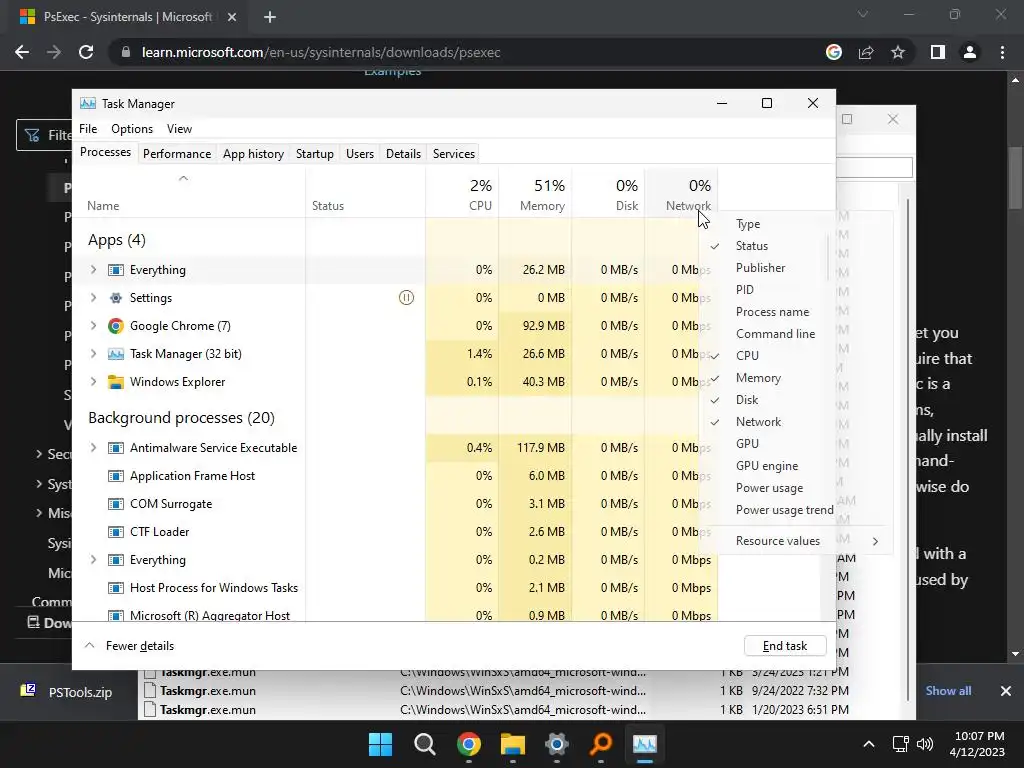Expand the Everything app row under Apps
This screenshot has height=768, width=1024.
(x=93, y=270)
